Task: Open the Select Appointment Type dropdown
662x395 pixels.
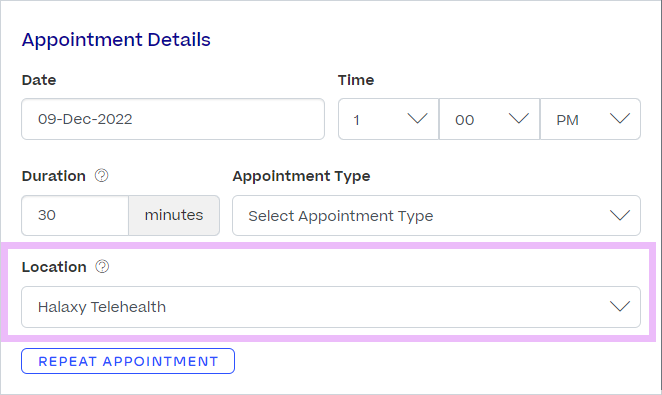Action: point(437,215)
